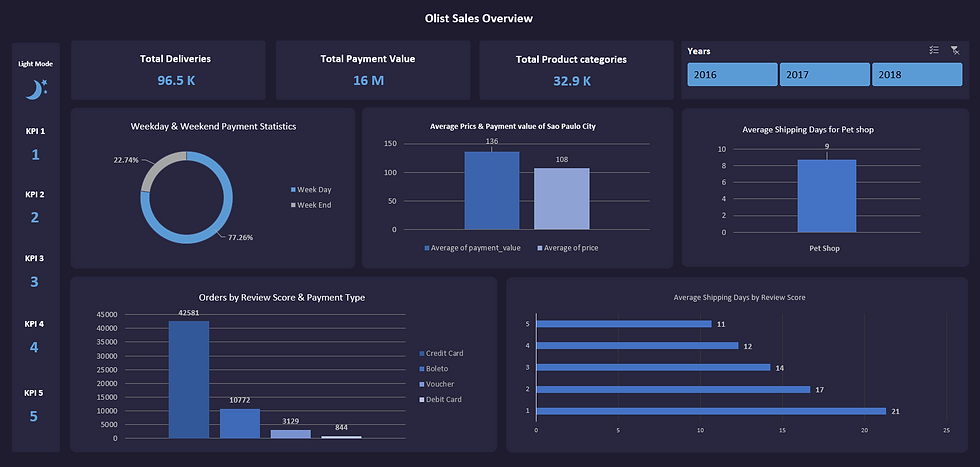The height and width of the screenshot is (467, 980).
Task: Select the review score 5 bar
Action: pos(624,324)
